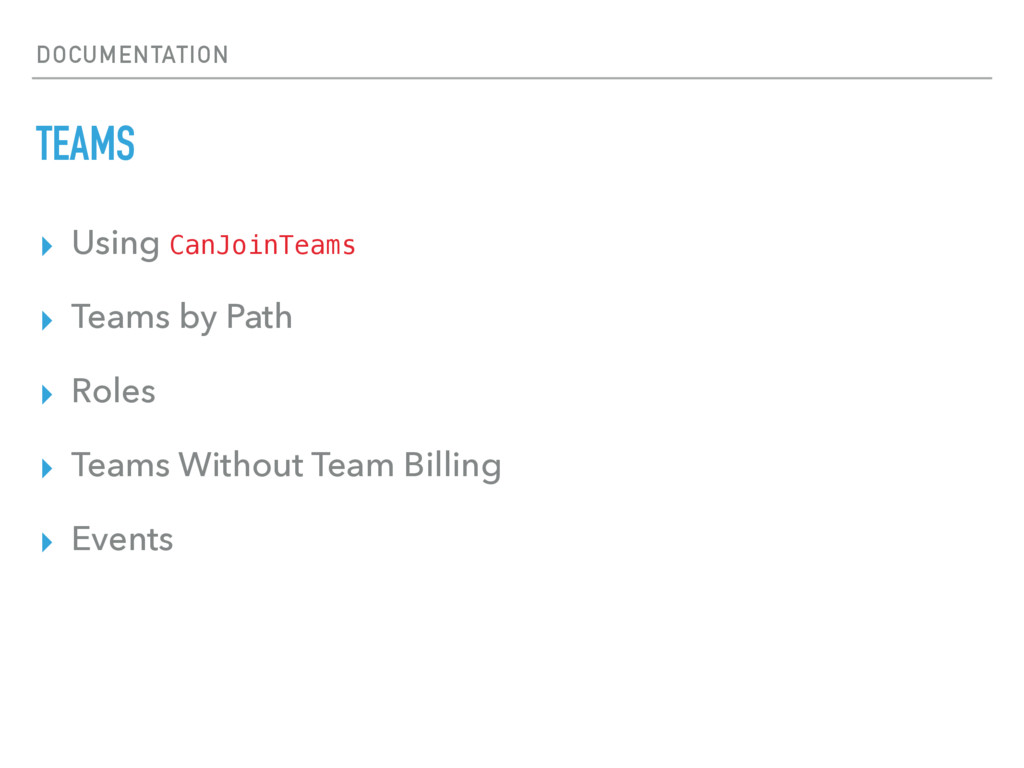Click the word Path in second bullet
Viewport: 1024px width, 768px height.
[259, 317]
